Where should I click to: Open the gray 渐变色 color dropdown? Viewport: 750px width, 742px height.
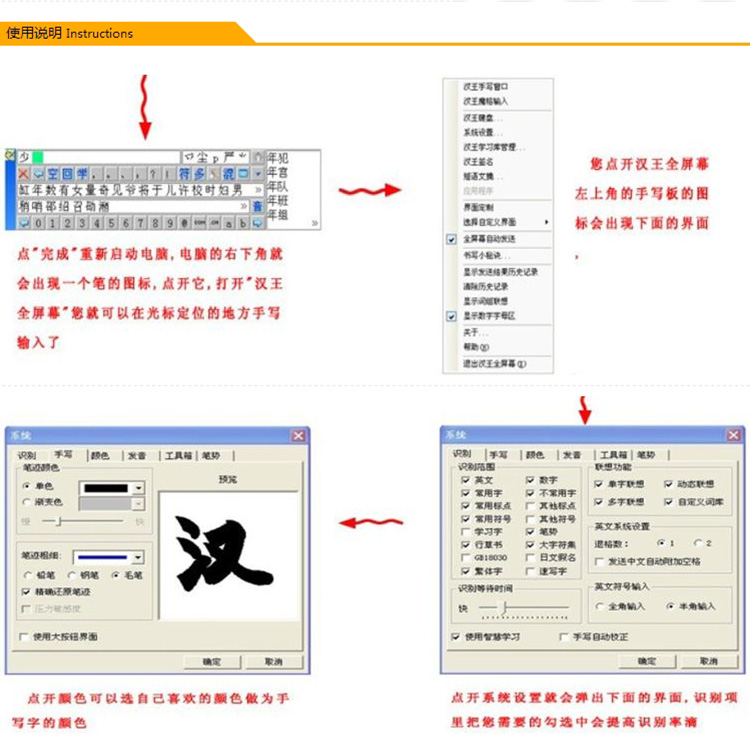click(x=138, y=504)
